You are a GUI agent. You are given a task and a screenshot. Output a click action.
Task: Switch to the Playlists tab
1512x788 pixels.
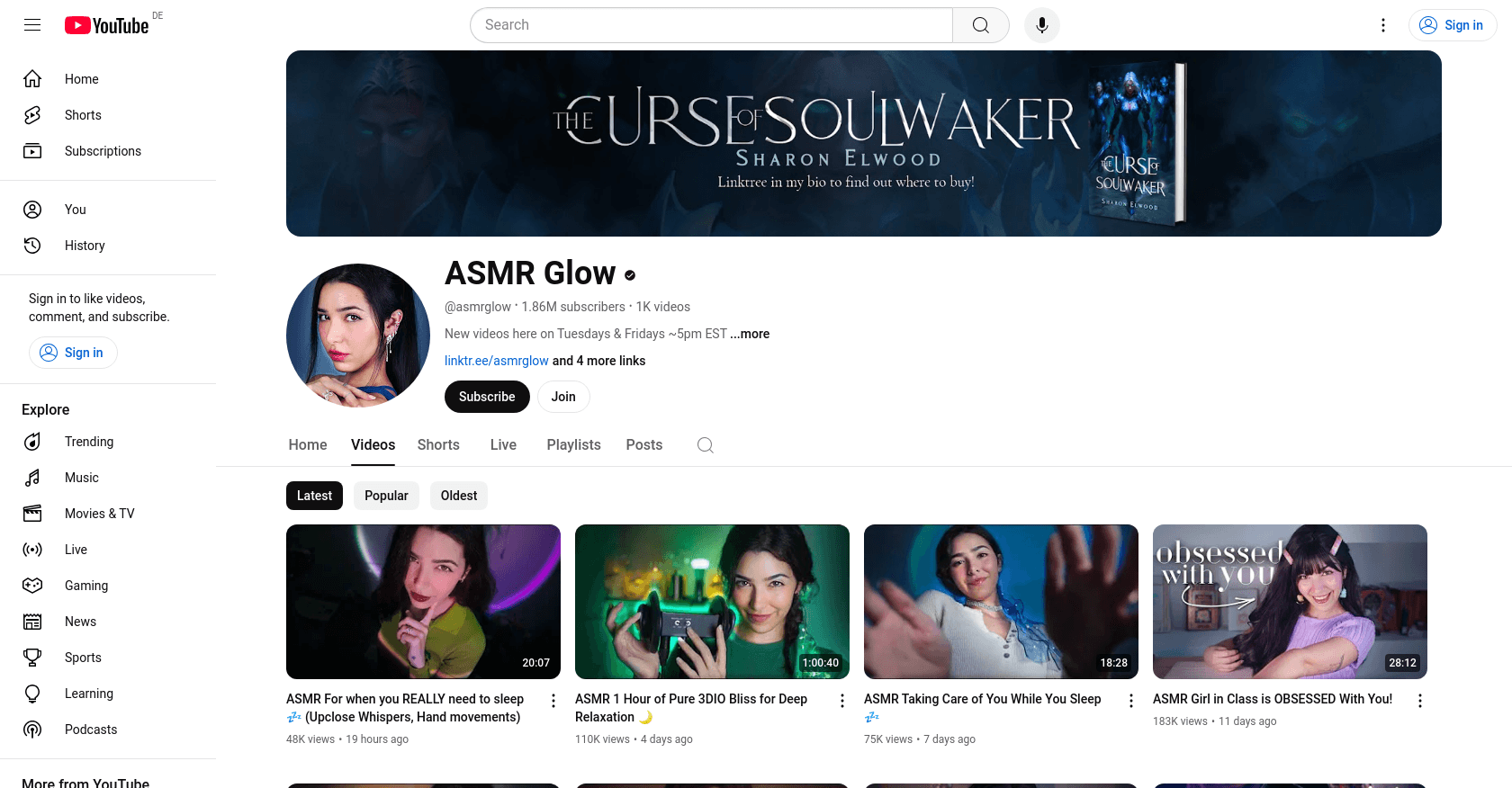coord(573,445)
